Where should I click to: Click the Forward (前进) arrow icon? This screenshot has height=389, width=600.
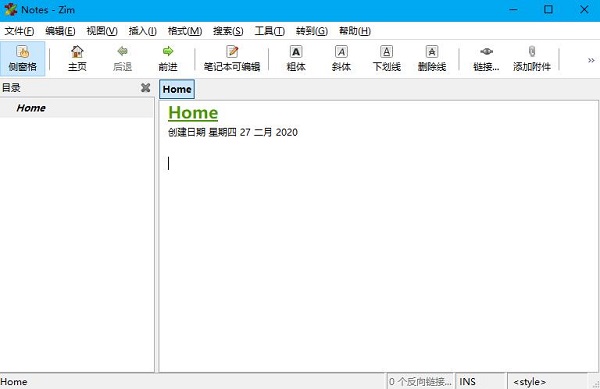tap(168, 51)
